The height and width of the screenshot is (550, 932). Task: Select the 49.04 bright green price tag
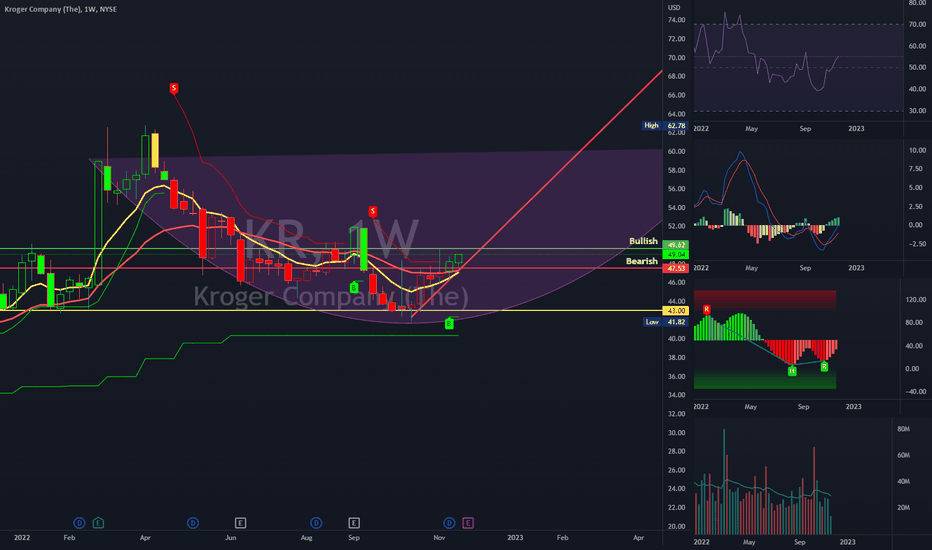click(x=676, y=254)
